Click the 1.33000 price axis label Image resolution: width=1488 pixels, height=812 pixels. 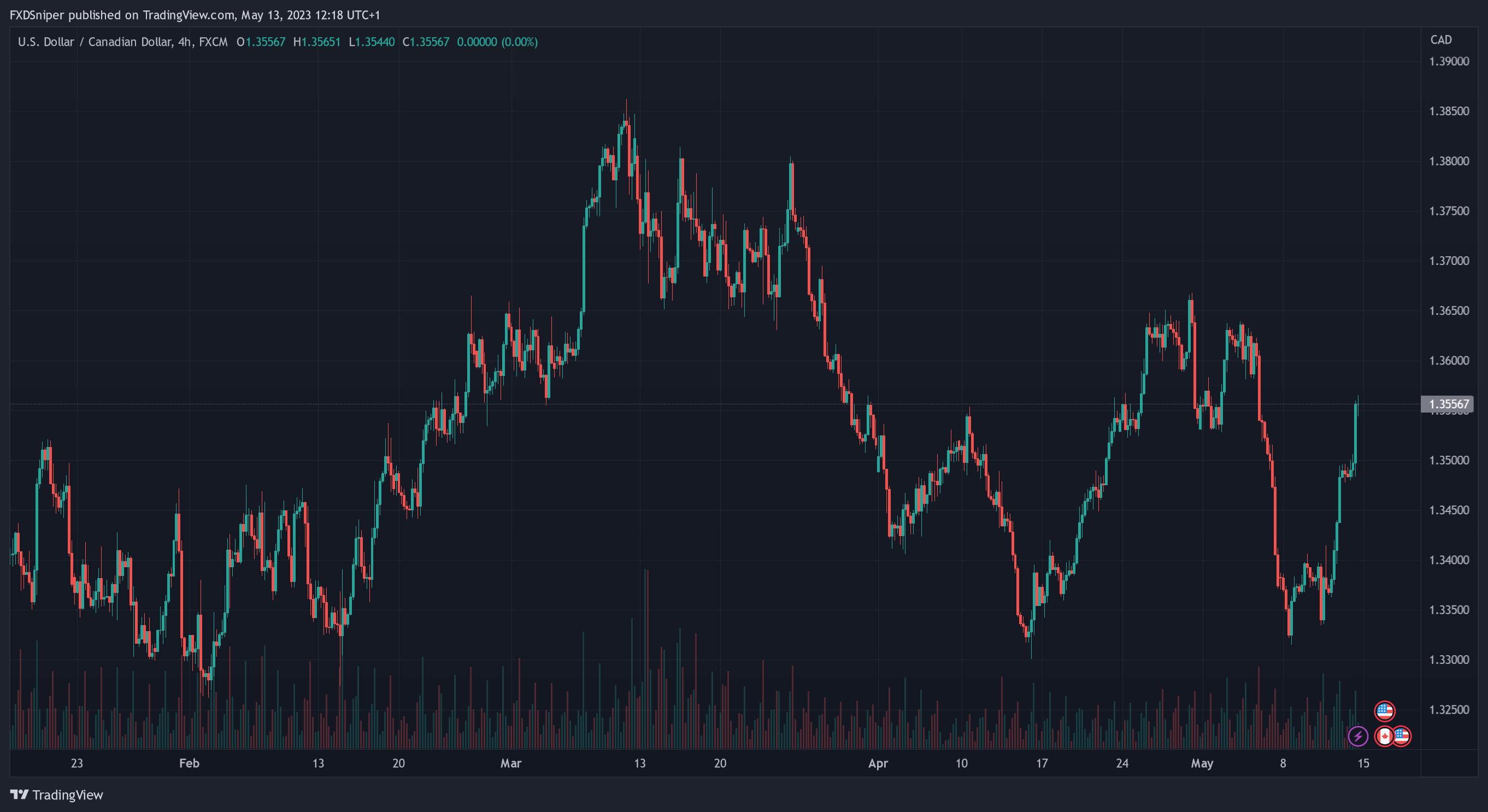(1449, 660)
